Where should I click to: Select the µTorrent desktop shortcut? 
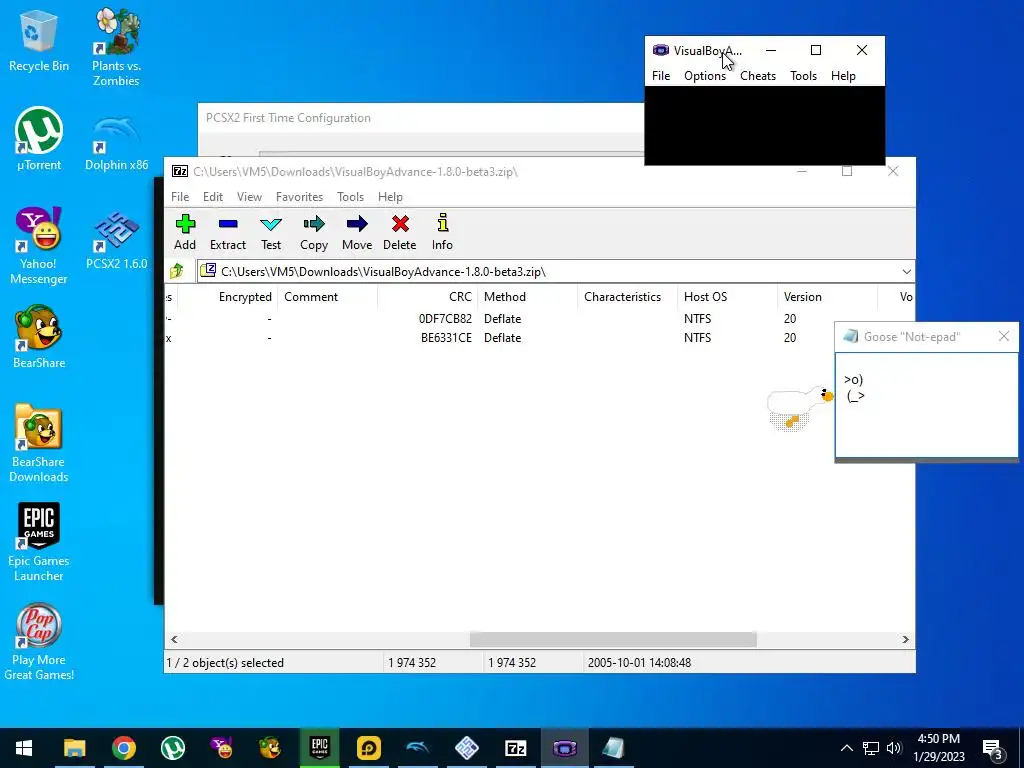[x=39, y=139]
